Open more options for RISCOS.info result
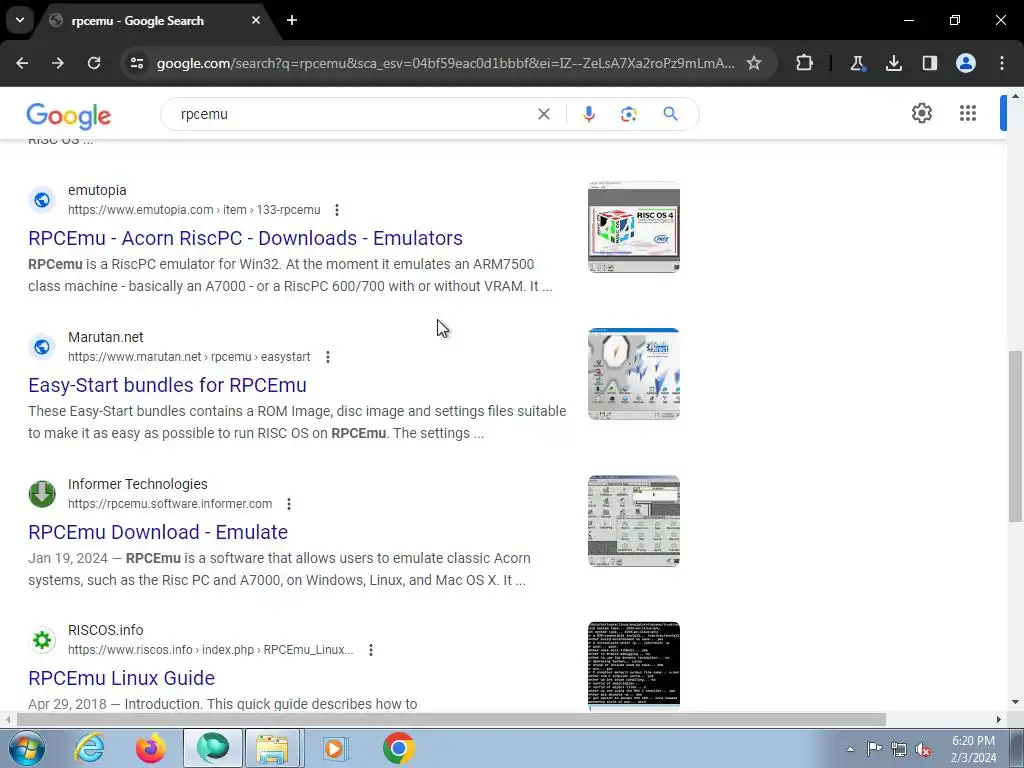Viewport: 1024px width, 768px height. click(371, 650)
